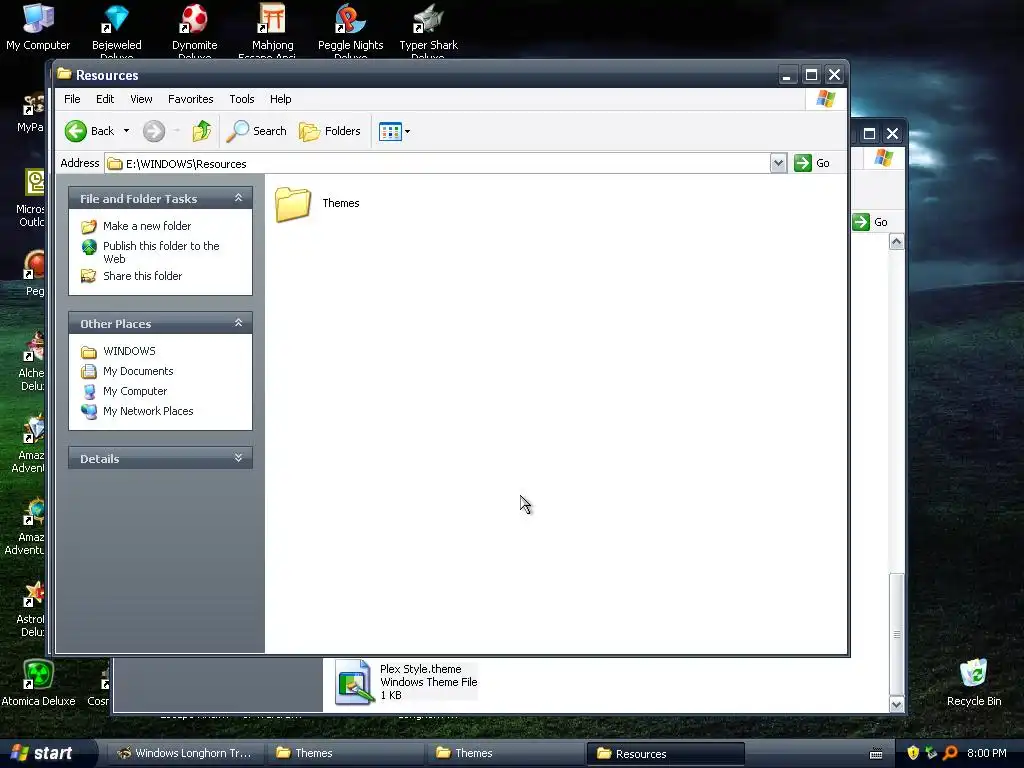Click scroll down arrow in background window

897,705
